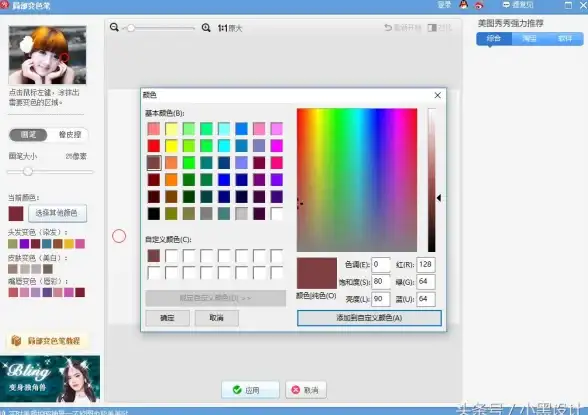Click the luminance (亮度) input field
Viewport: 588px width, 415px height.
click(381, 299)
